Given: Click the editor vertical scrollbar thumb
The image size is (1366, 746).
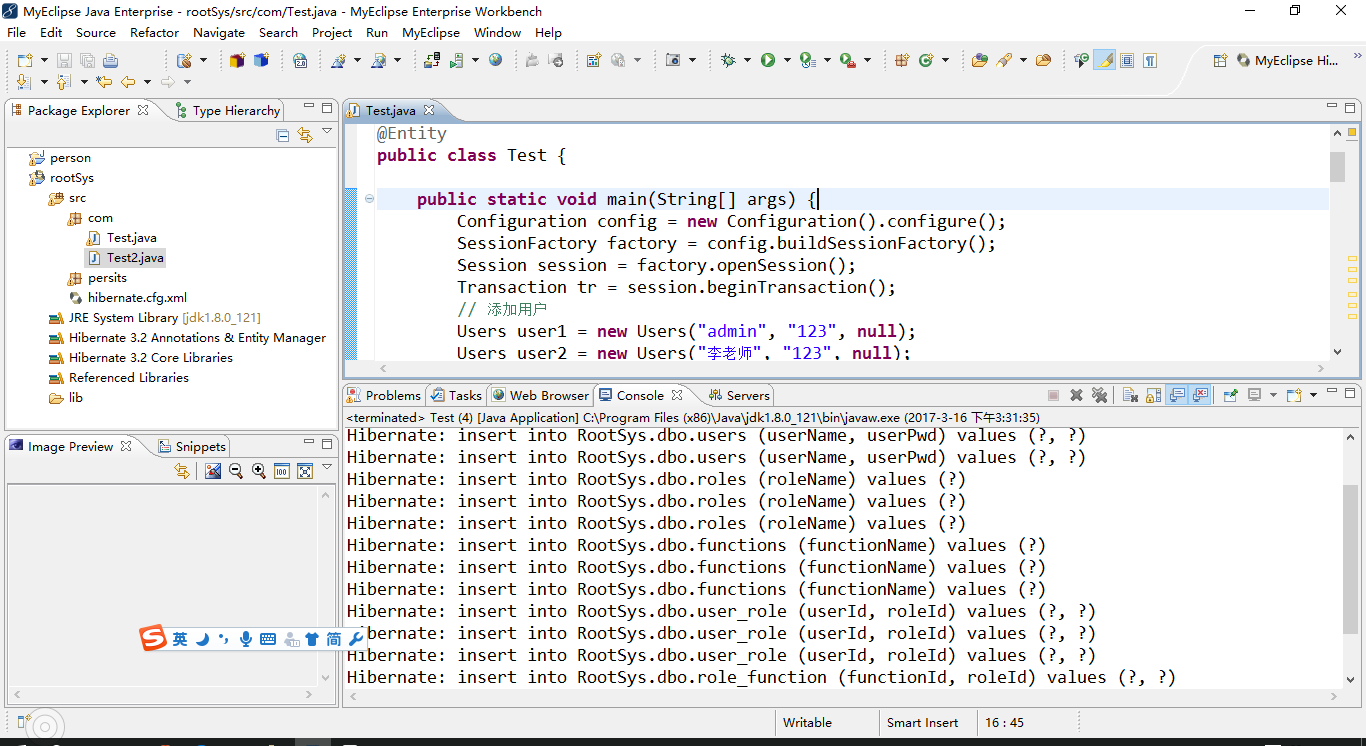Looking at the screenshot, I should [x=1338, y=167].
